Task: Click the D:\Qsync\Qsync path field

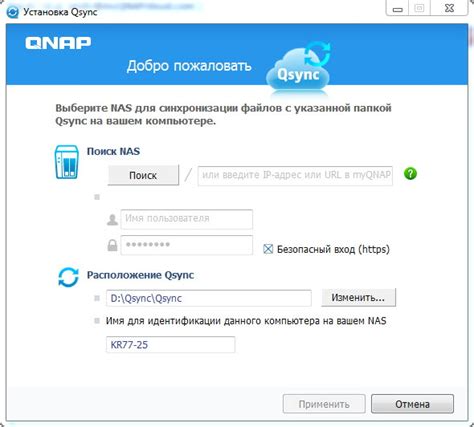Action: (x=209, y=298)
